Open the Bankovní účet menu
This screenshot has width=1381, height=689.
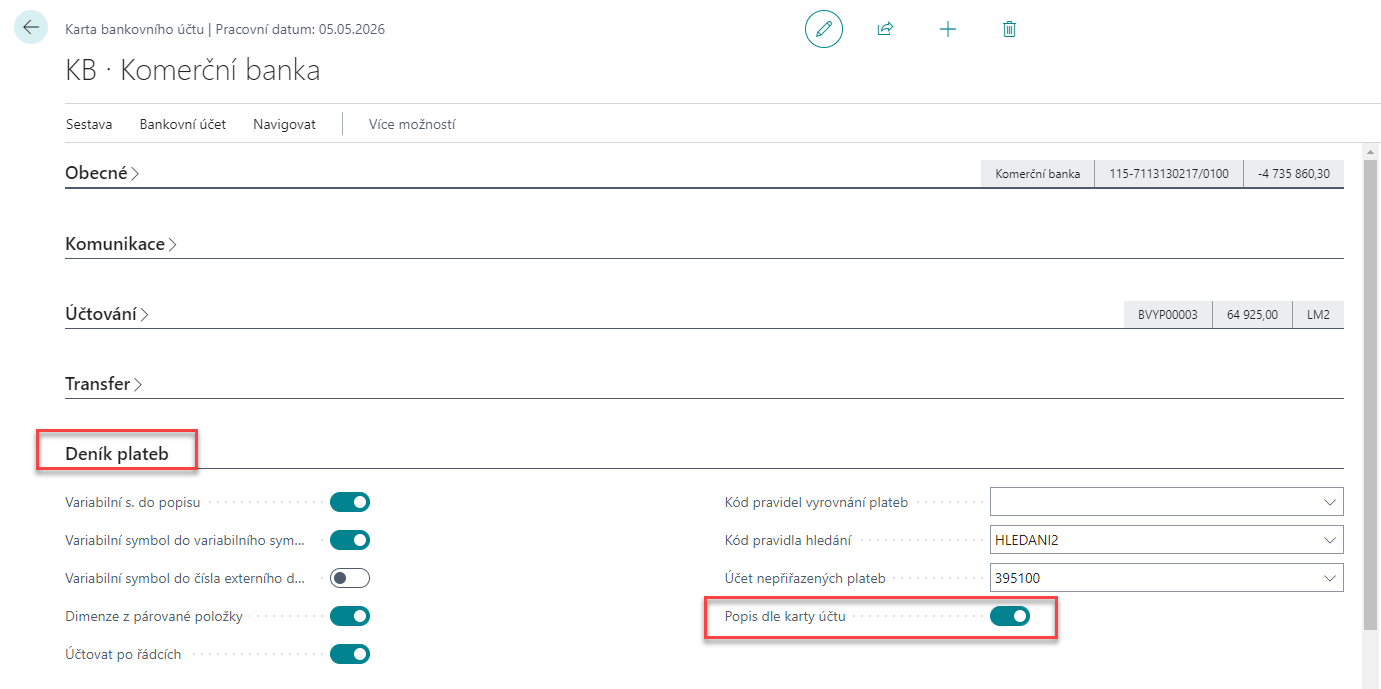[183, 124]
